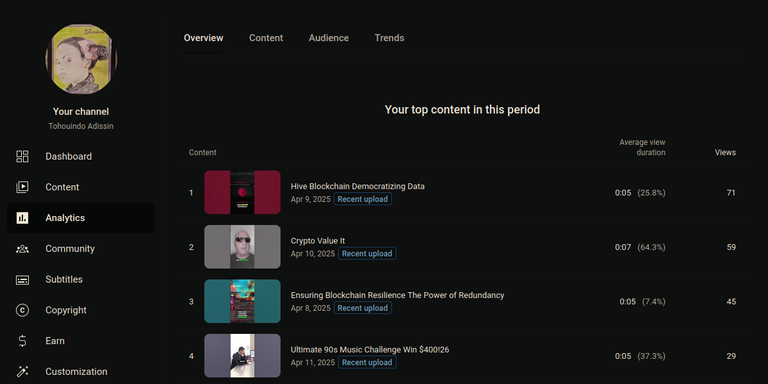Screen dimensions: 768x384
Task: Click Ensuring Blockchain Resilience video title
Action: (397, 295)
